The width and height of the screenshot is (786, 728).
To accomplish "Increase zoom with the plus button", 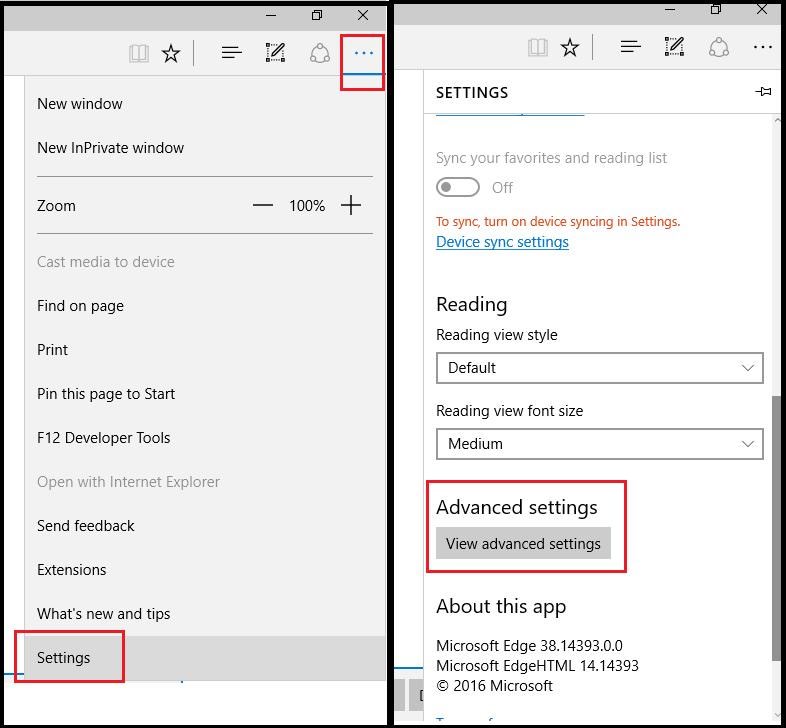I will pyautogui.click(x=351, y=206).
